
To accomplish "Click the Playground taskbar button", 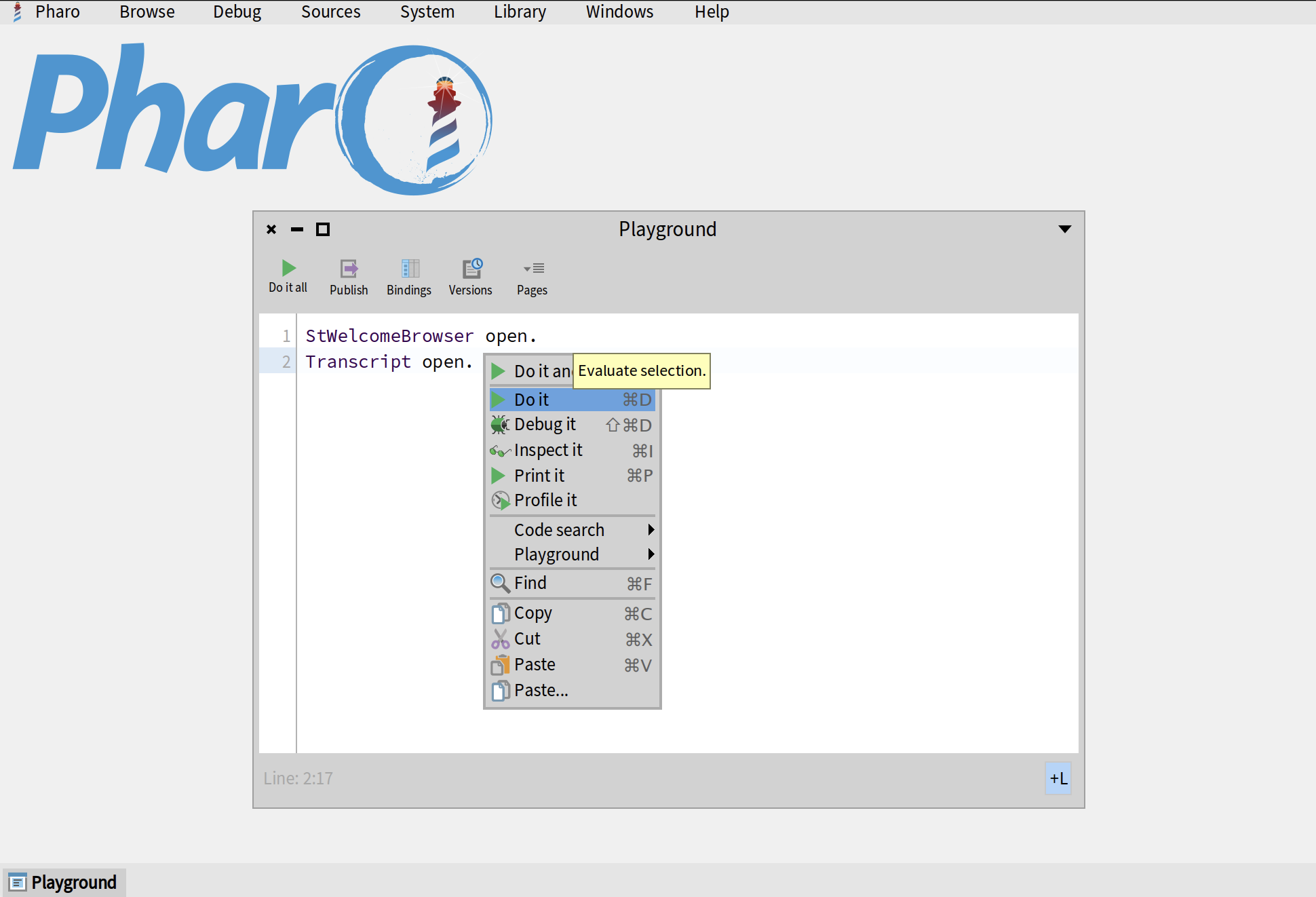I will point(64,882).
